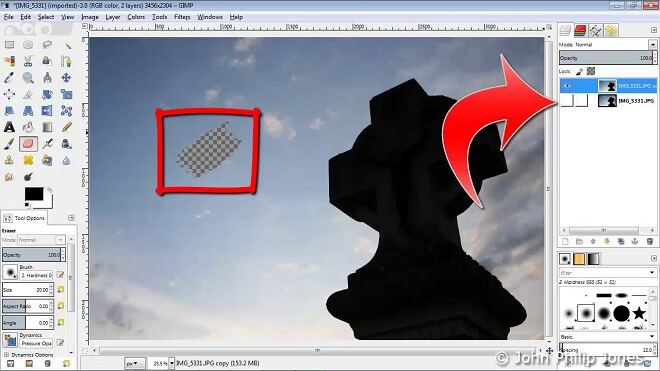Select the Pencil tool
This screenshot has width=660, height=371.
[x=66, y=127]
